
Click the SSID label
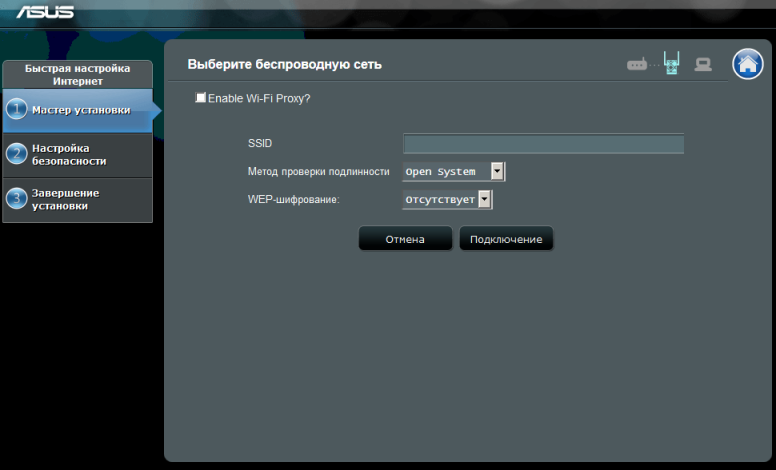pyautogui.click(x=260, y=143)
